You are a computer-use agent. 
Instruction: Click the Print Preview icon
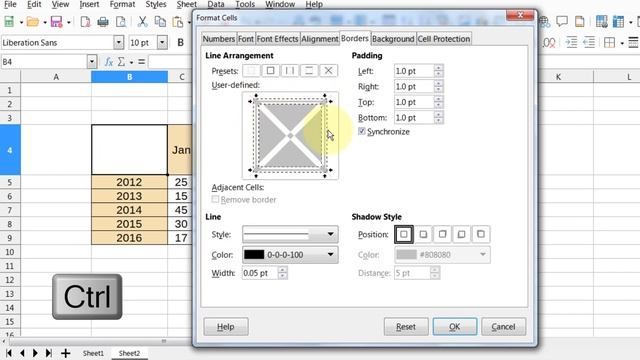point(121,22)
